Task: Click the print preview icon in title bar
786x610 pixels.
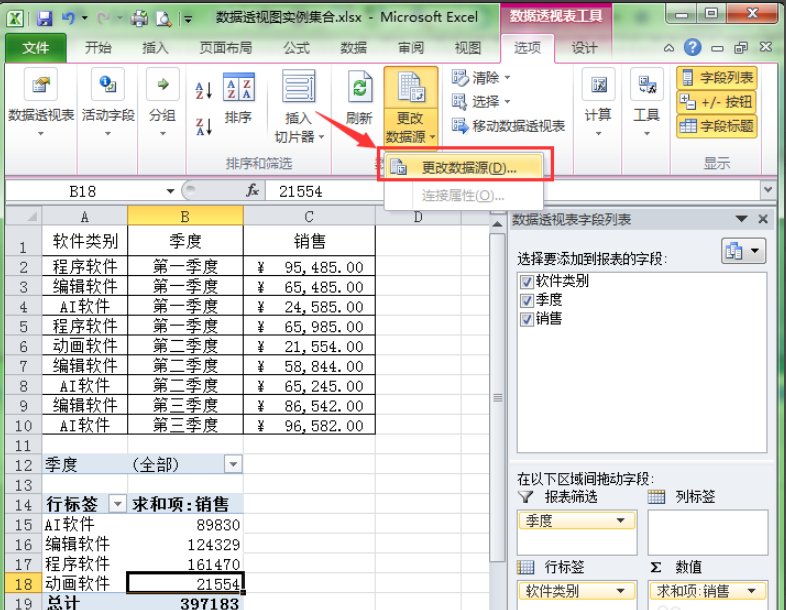Action: click(x=163, y=19)
